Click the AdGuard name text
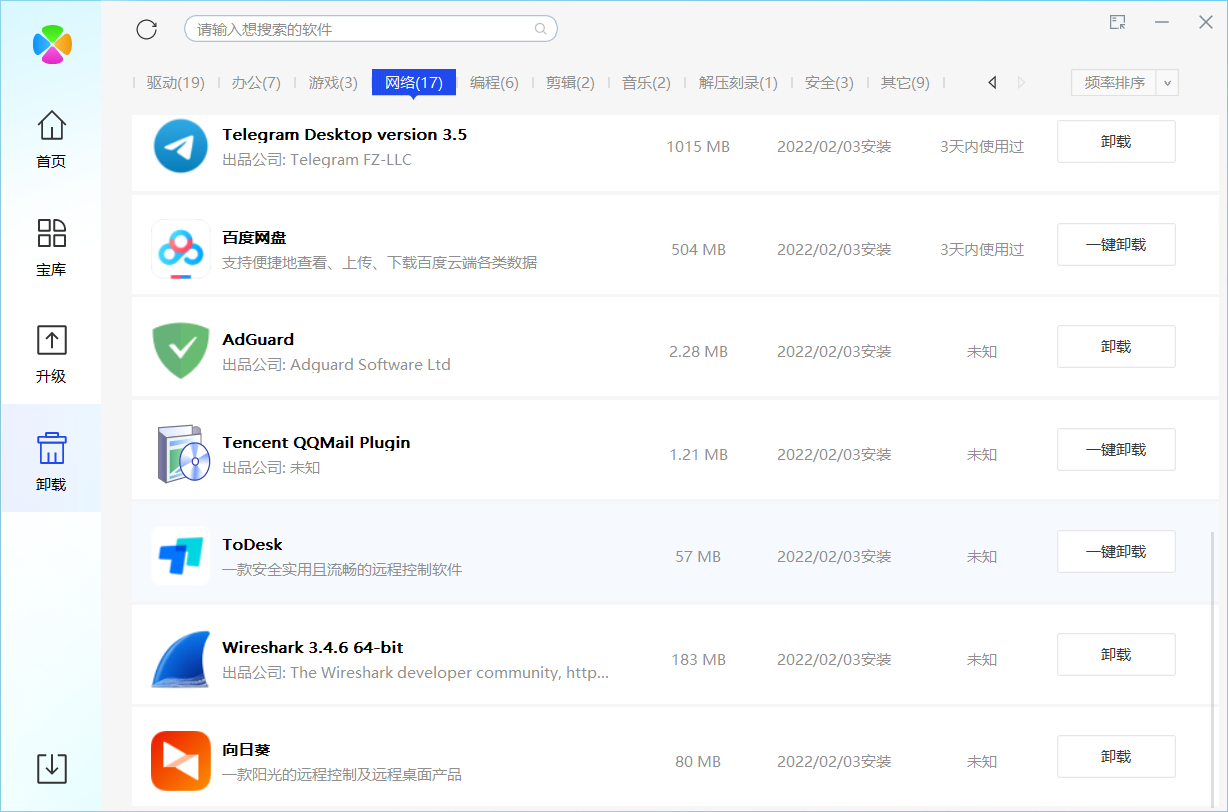Screen dimensions: 1228x812 point(258,339)
